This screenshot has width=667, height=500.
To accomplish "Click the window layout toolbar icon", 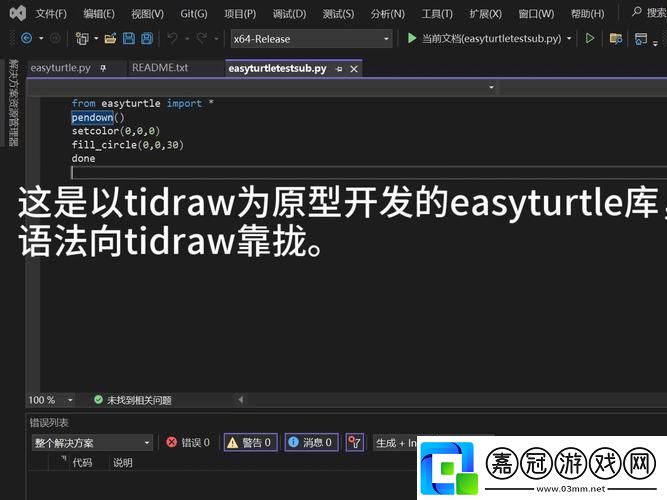I will (641, 39).
